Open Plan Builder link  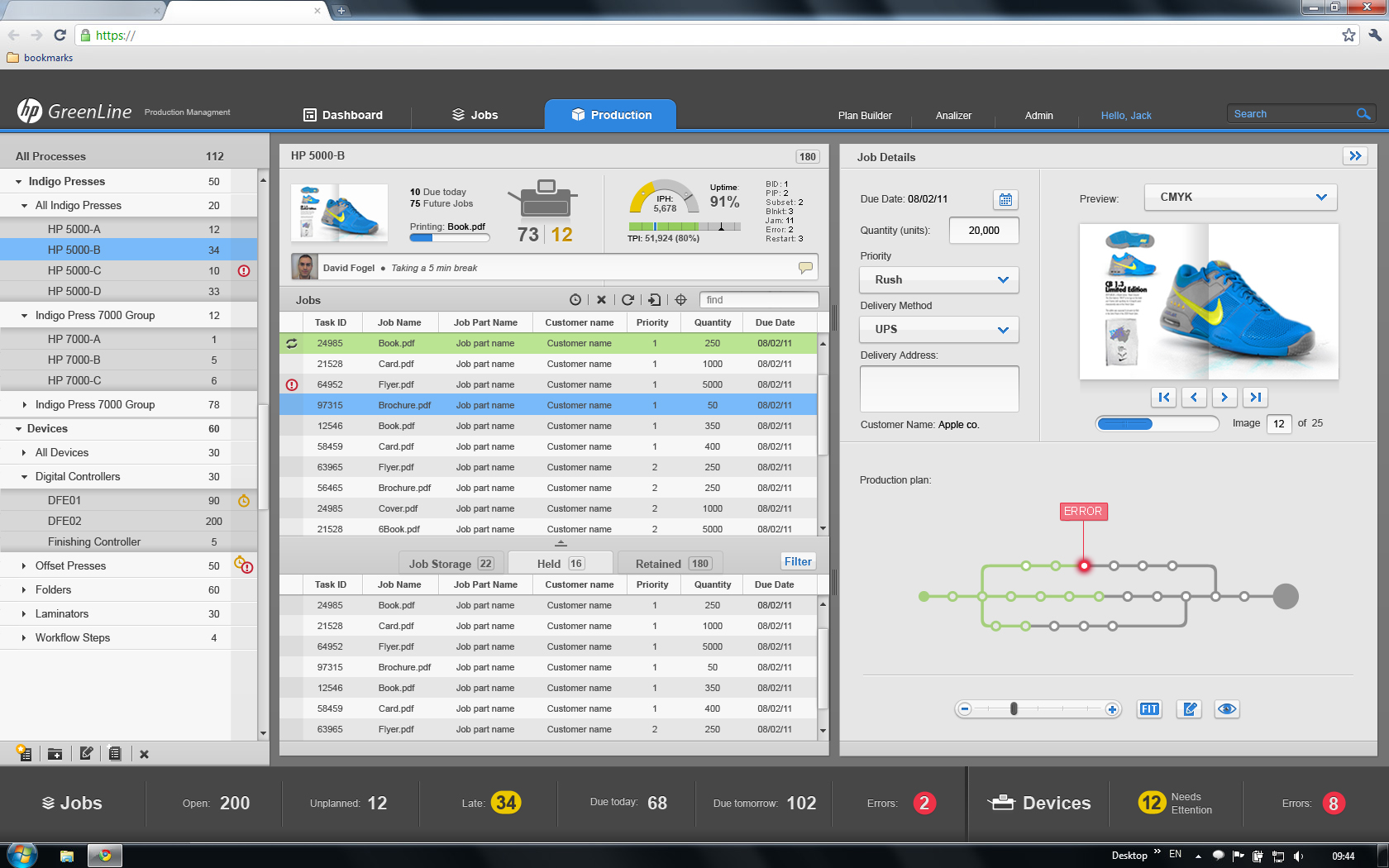tap(865, 116)
